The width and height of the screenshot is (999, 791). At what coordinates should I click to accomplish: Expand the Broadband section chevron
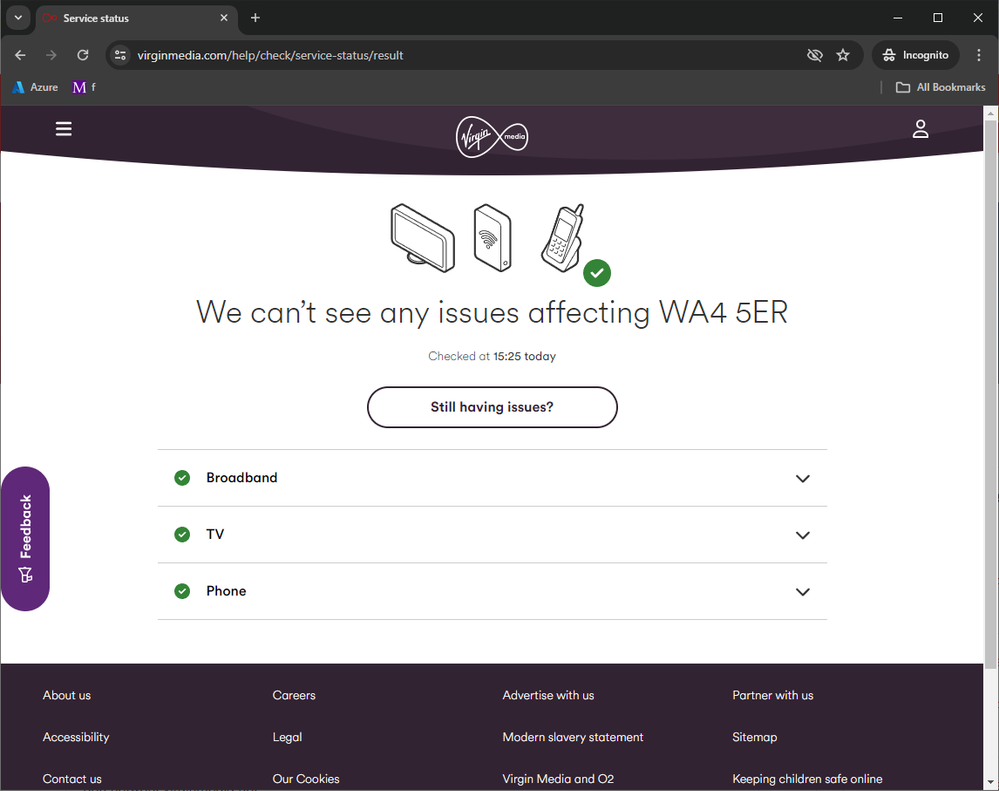pyautogui.click(x=803, y=478)
